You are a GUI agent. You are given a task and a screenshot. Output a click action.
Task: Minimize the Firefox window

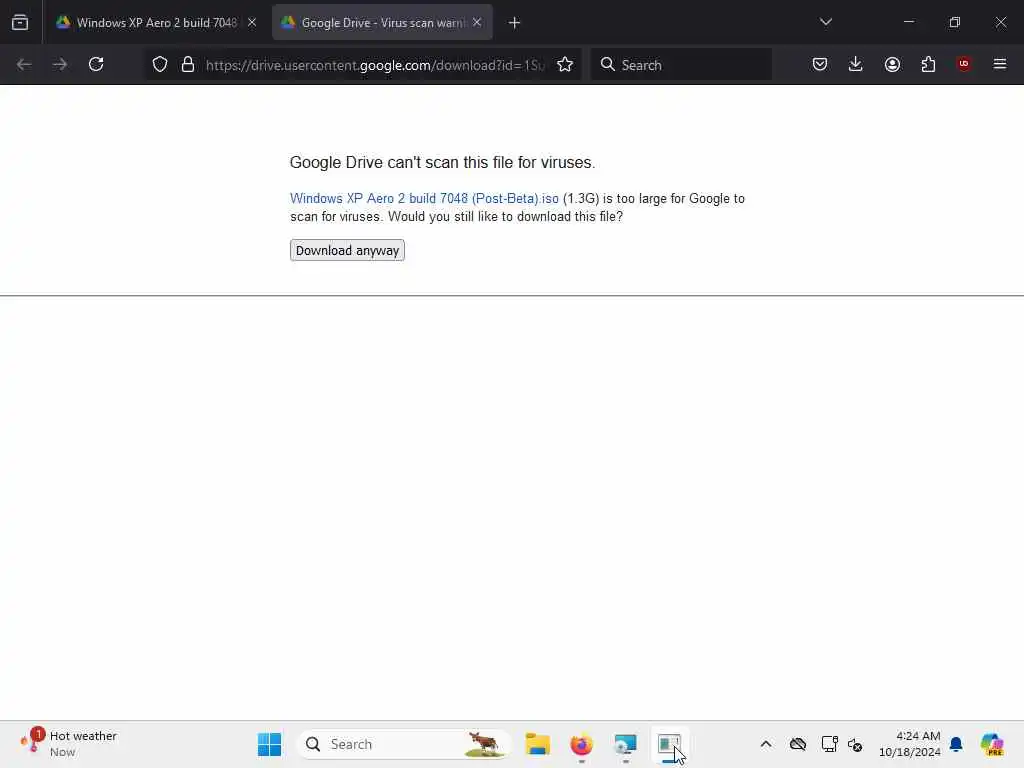(909, 22)
